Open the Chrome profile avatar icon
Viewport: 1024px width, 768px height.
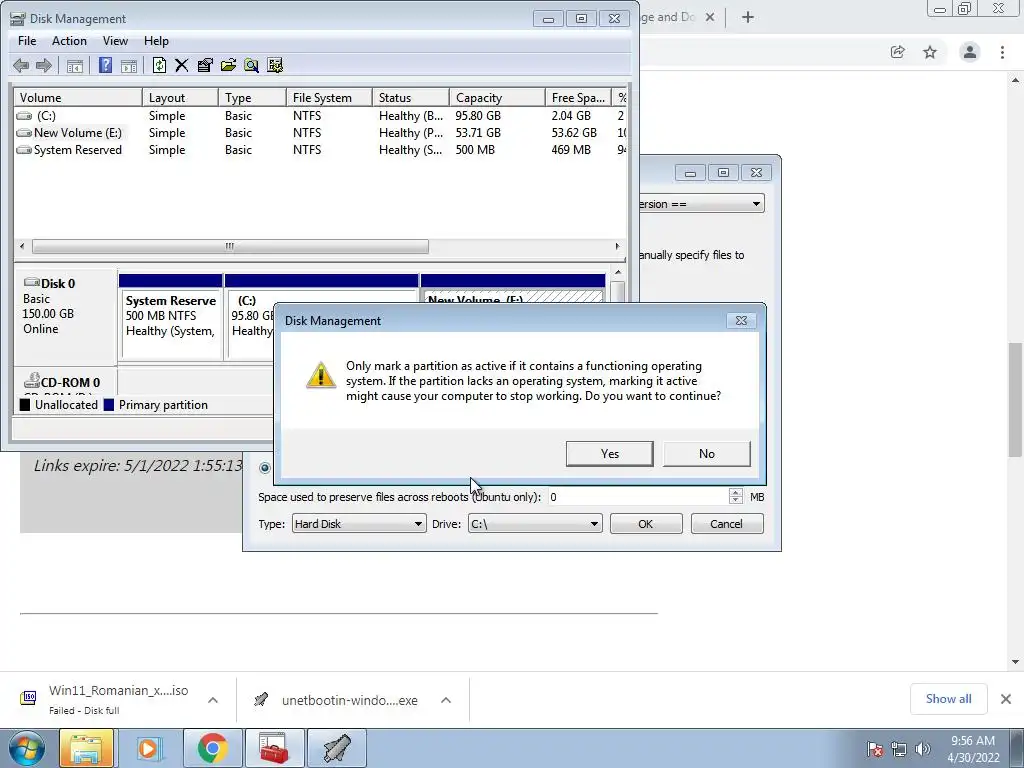coord(970,52)
